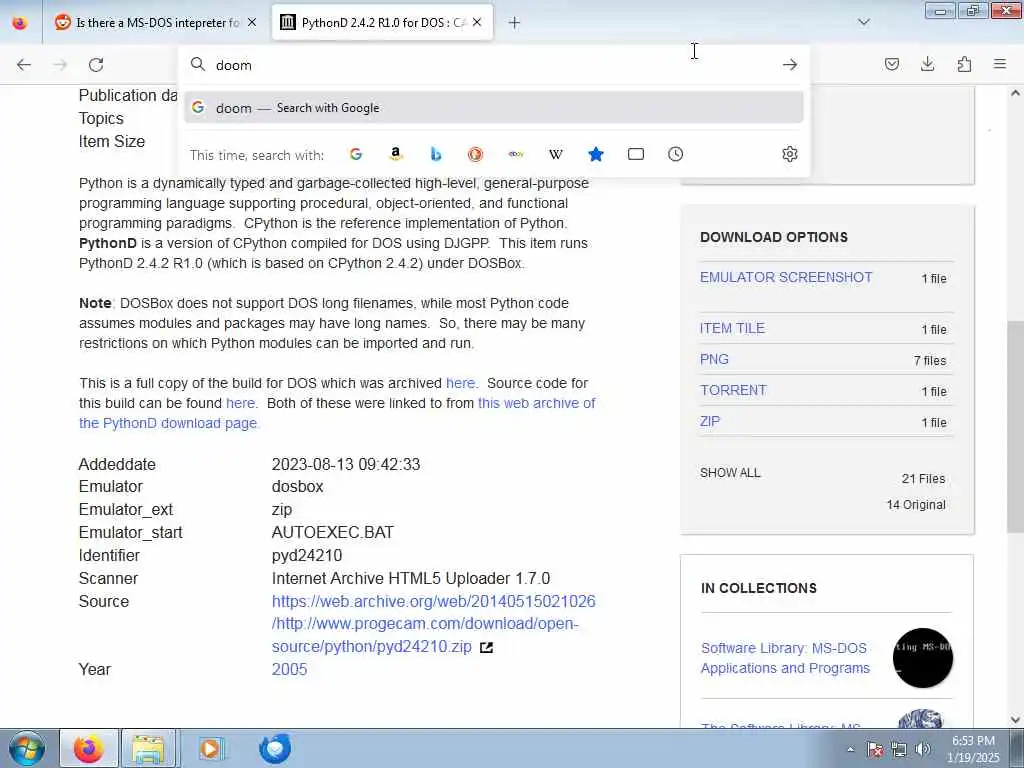The height and width of the screenshot is (768, 1024).
Task: Click scrollbar up arrow
Action: 1015,93
